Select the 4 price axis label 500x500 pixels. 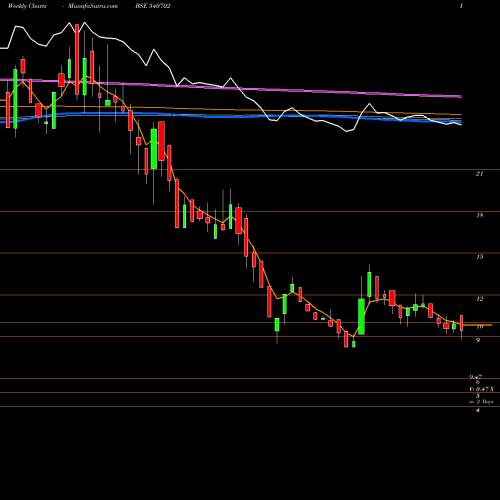pos(478,410)
